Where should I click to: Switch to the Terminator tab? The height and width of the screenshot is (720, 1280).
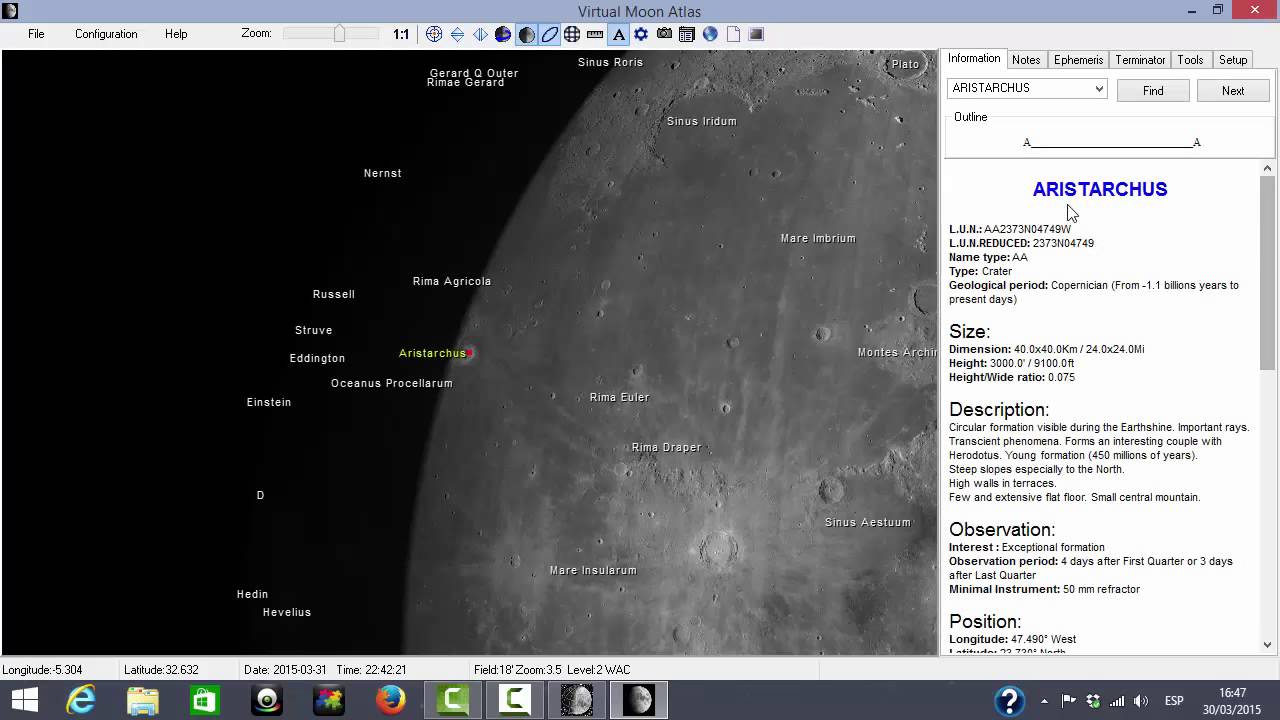click(x=1140, y=60)
